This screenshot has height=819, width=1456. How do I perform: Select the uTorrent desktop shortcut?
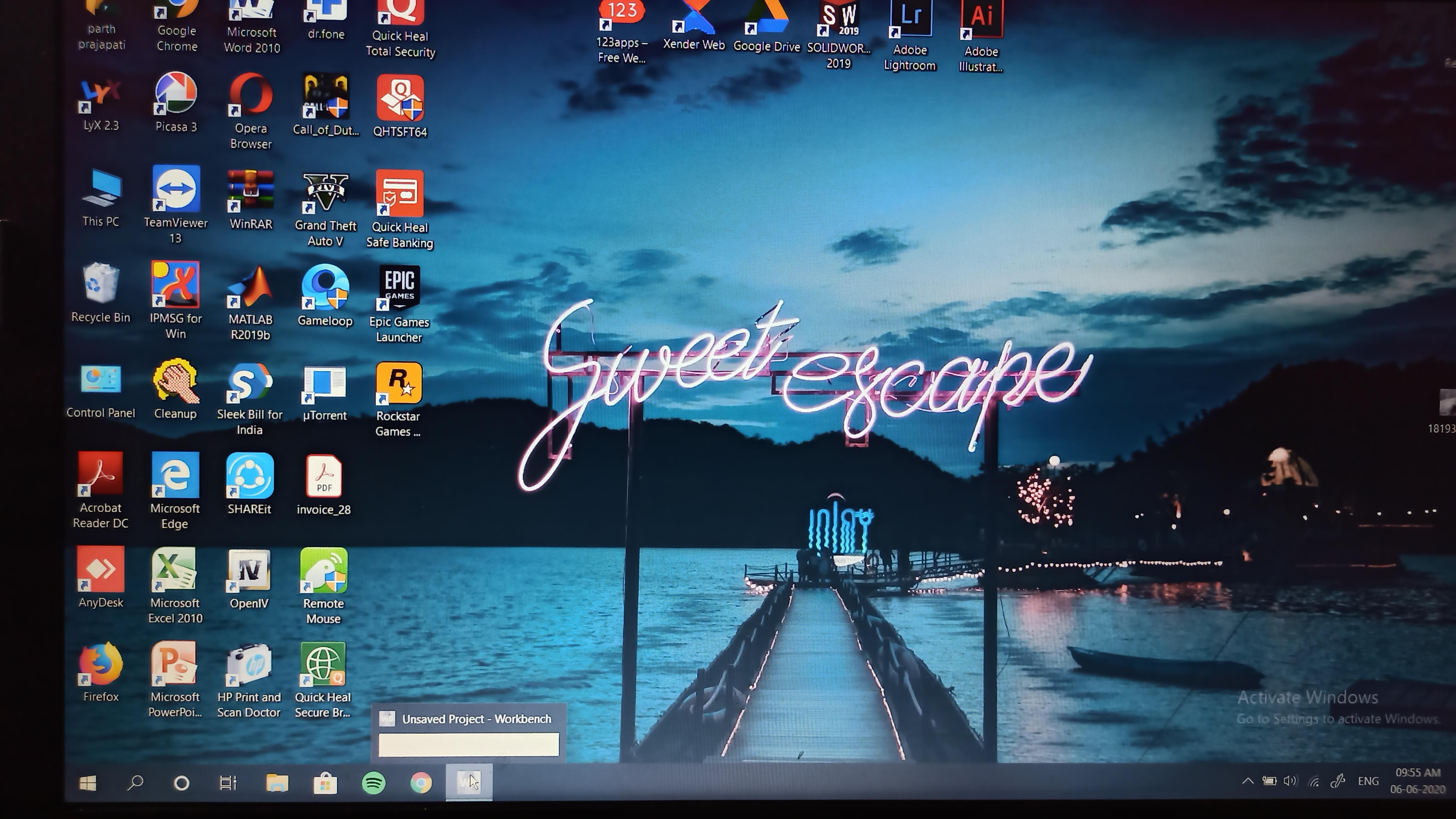(324, 385)
